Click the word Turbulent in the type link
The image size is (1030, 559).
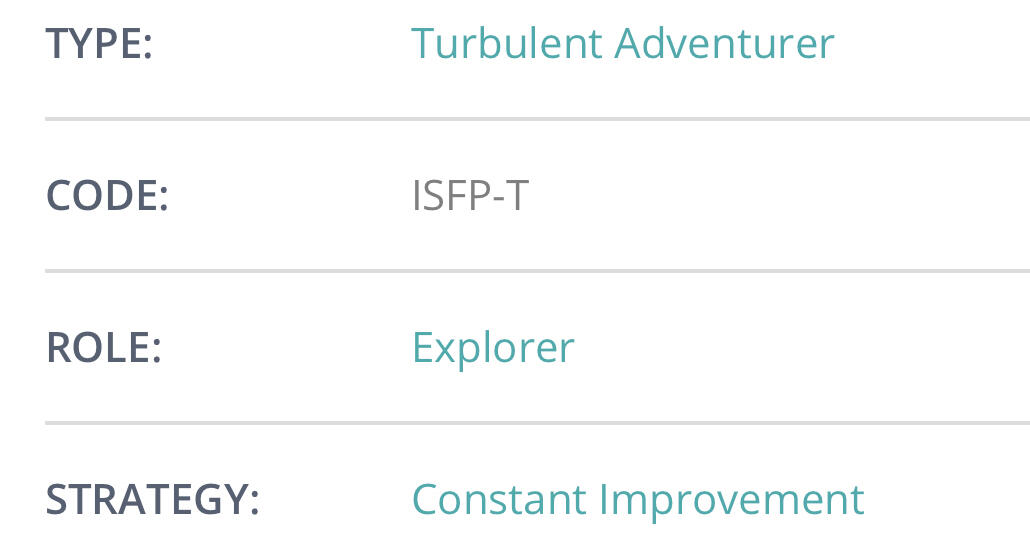[x=507, y=44]
